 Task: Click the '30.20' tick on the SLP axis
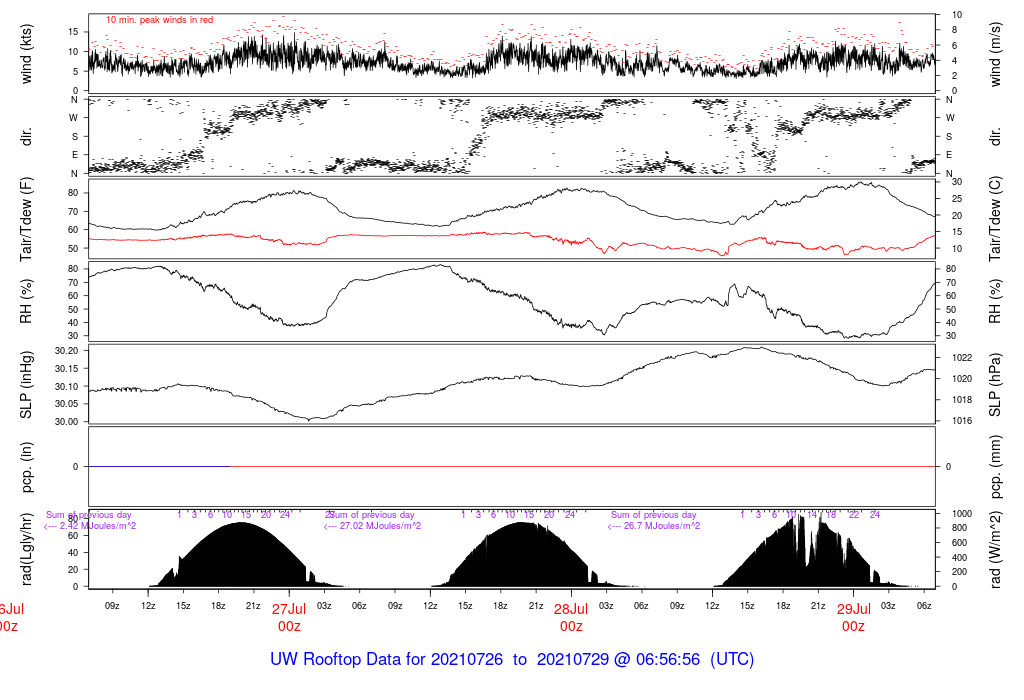pyautogui.click(x=66, y=351)
